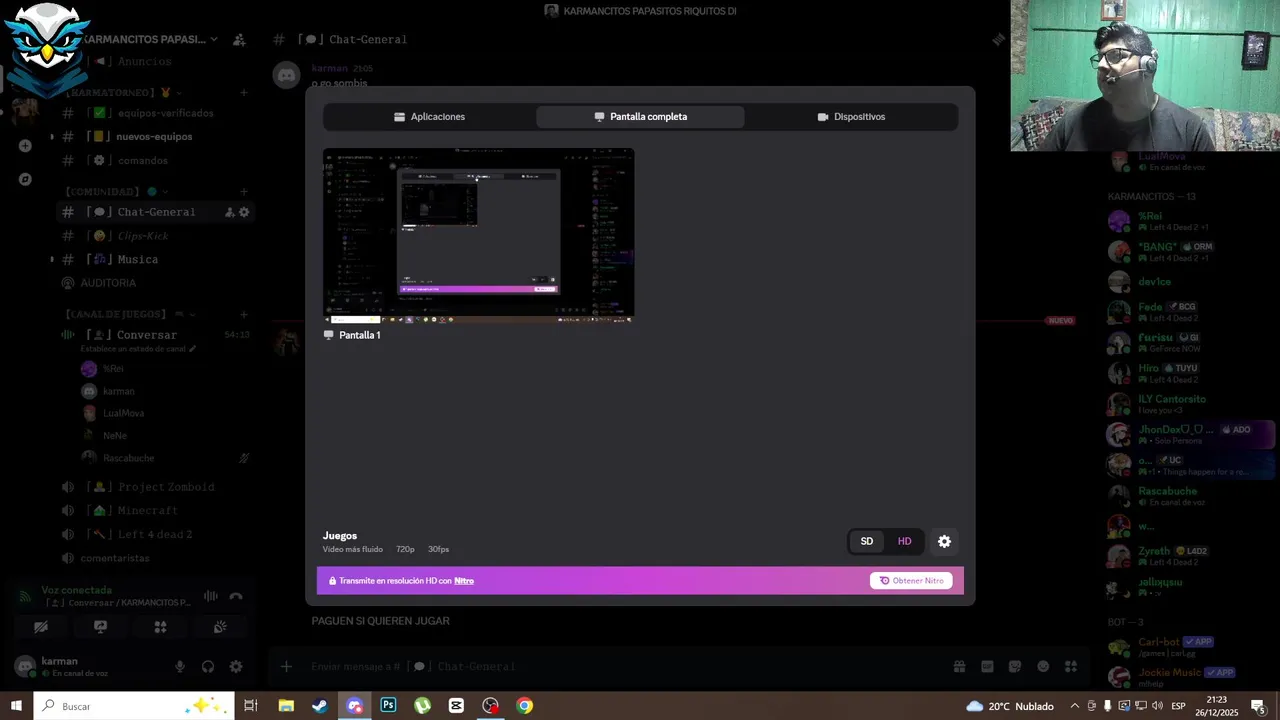
Task: Add a server with the plus icon
Action: [x=25, y=146]
